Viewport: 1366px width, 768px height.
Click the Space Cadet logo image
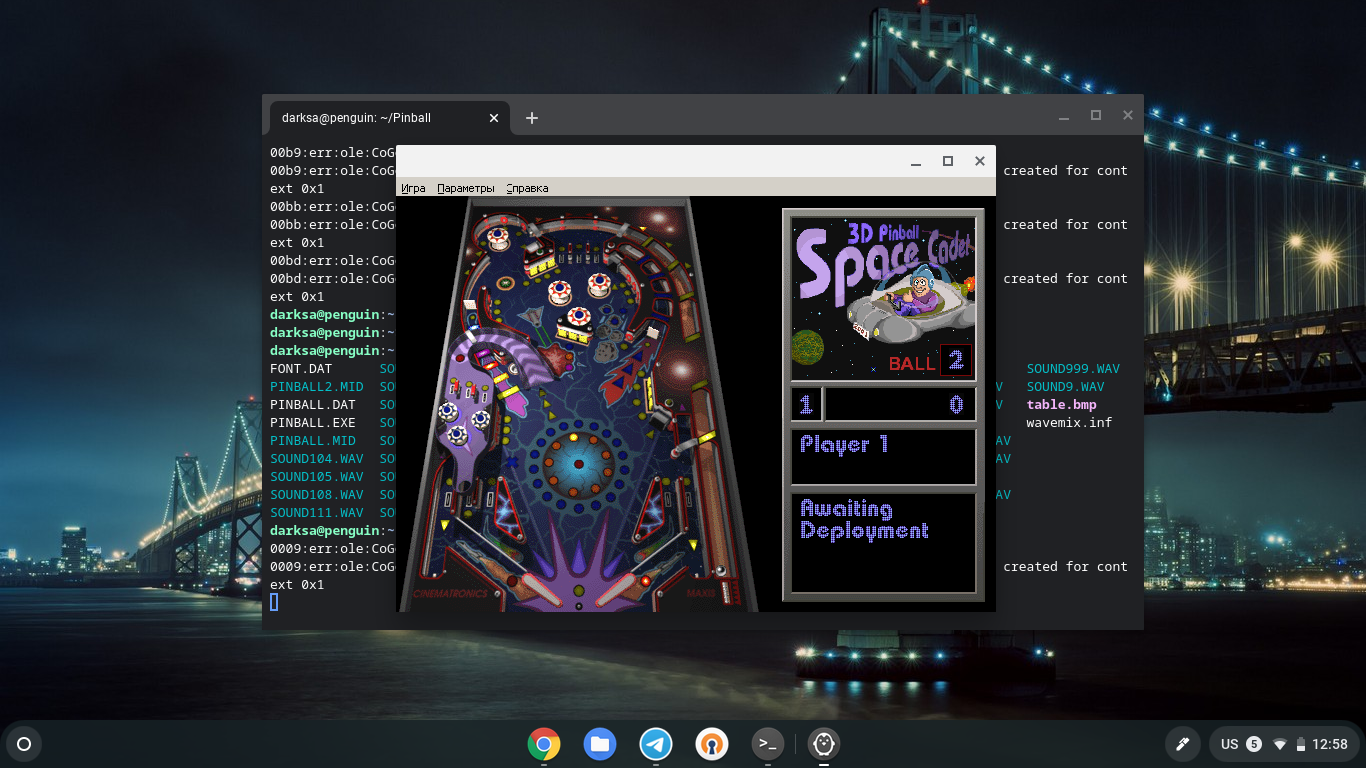click(x=883, y=299)
